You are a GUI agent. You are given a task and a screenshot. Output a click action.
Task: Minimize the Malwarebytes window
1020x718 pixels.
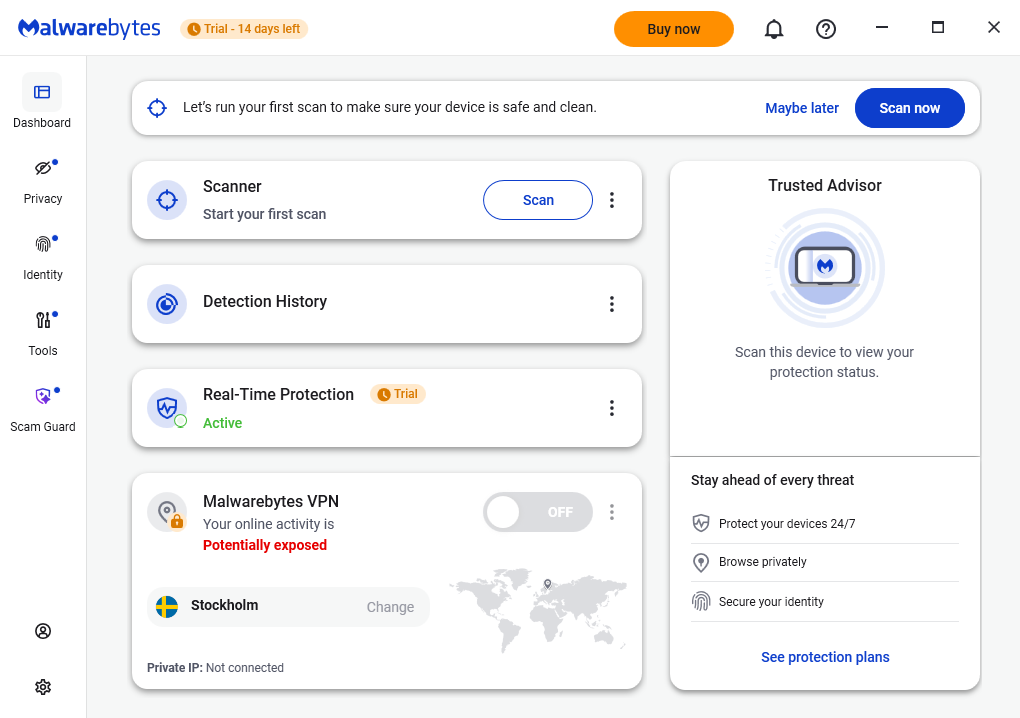[881, 27]
